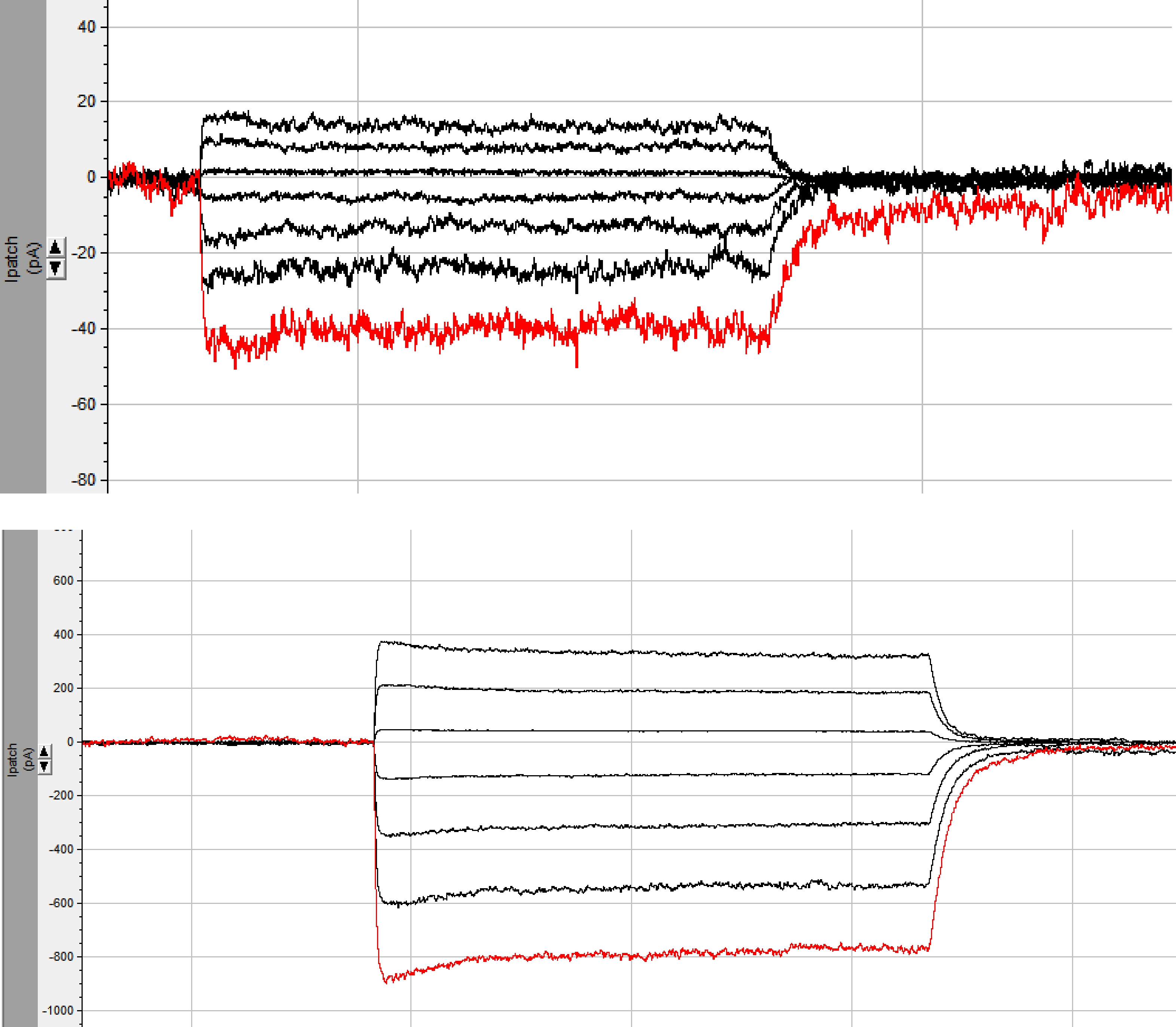Click the up arrow on upper graph's axis
The image size is (1176, 1027).
55,248
